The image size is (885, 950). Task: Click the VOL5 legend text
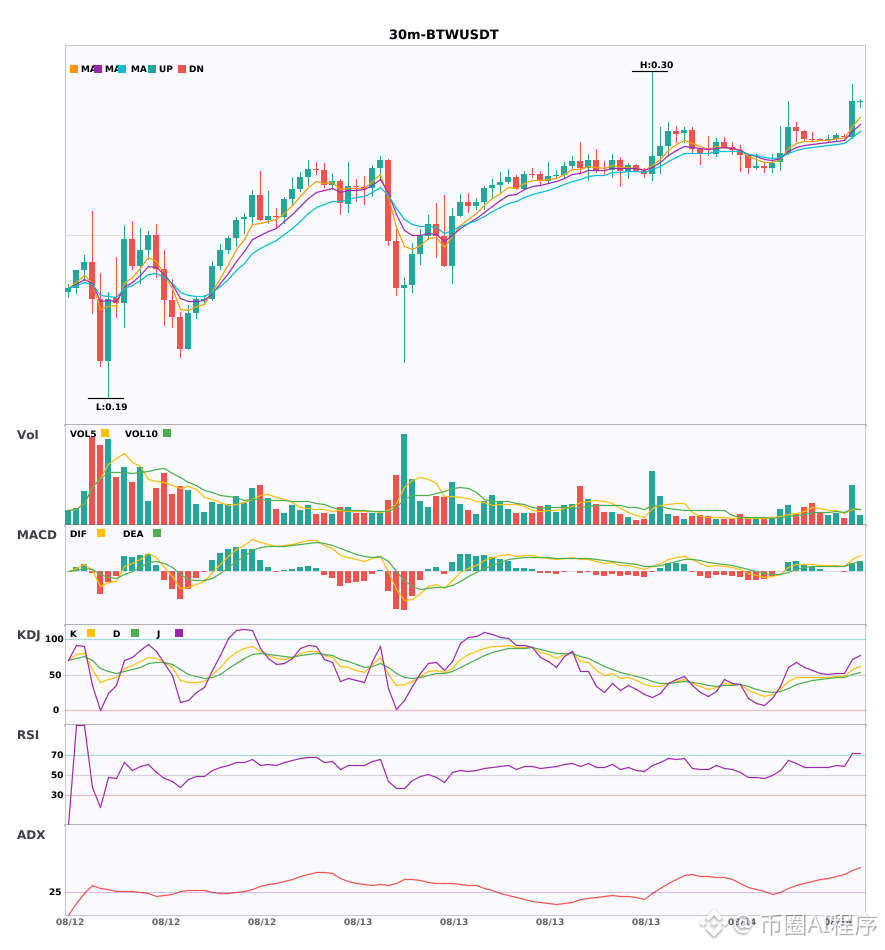coord(83,434)
